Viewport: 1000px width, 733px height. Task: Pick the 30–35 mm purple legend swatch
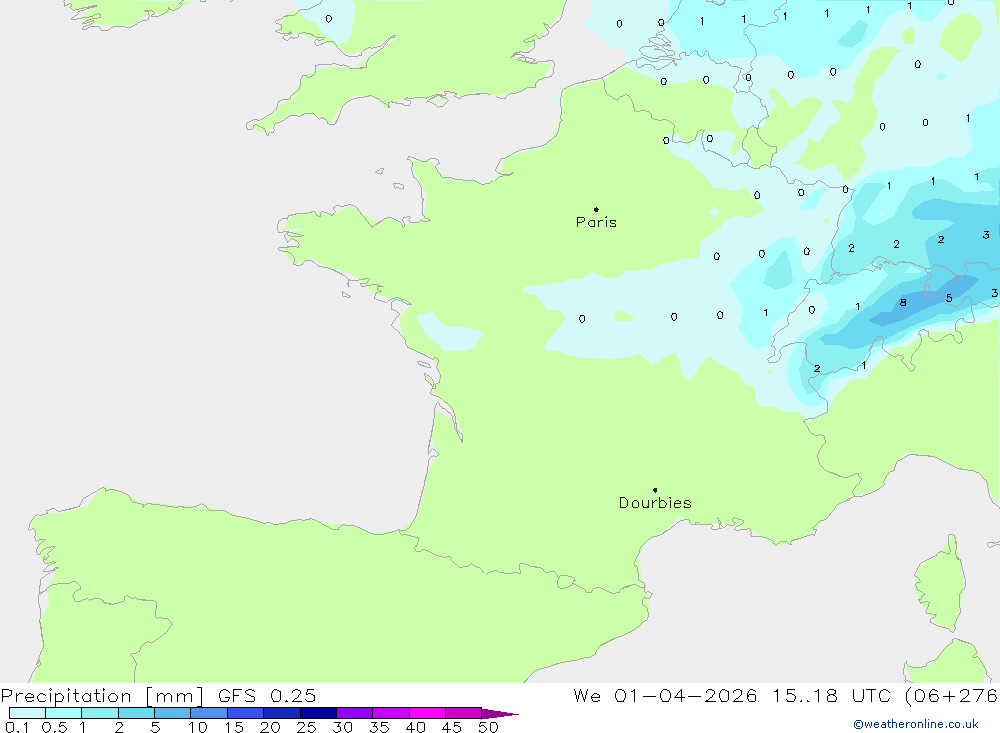(x=355, y=713)
